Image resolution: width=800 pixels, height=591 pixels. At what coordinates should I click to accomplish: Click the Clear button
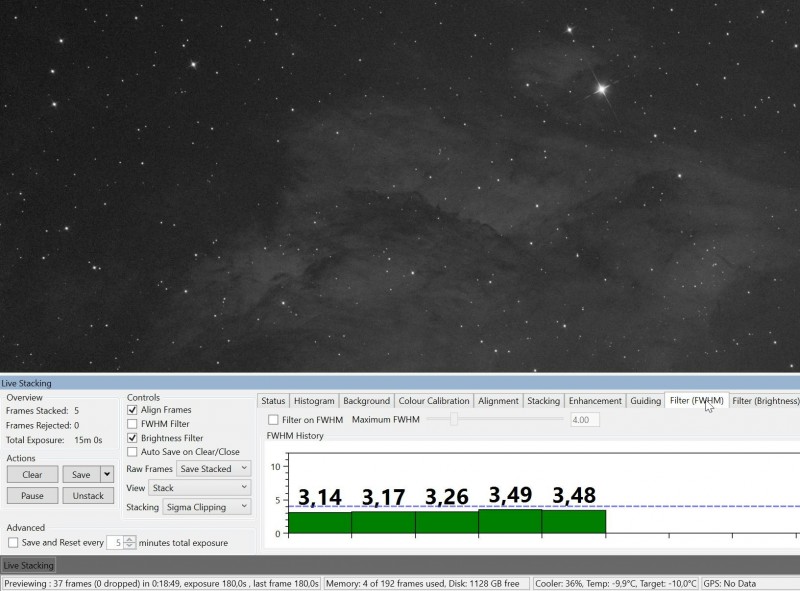[x=32, y=474]
